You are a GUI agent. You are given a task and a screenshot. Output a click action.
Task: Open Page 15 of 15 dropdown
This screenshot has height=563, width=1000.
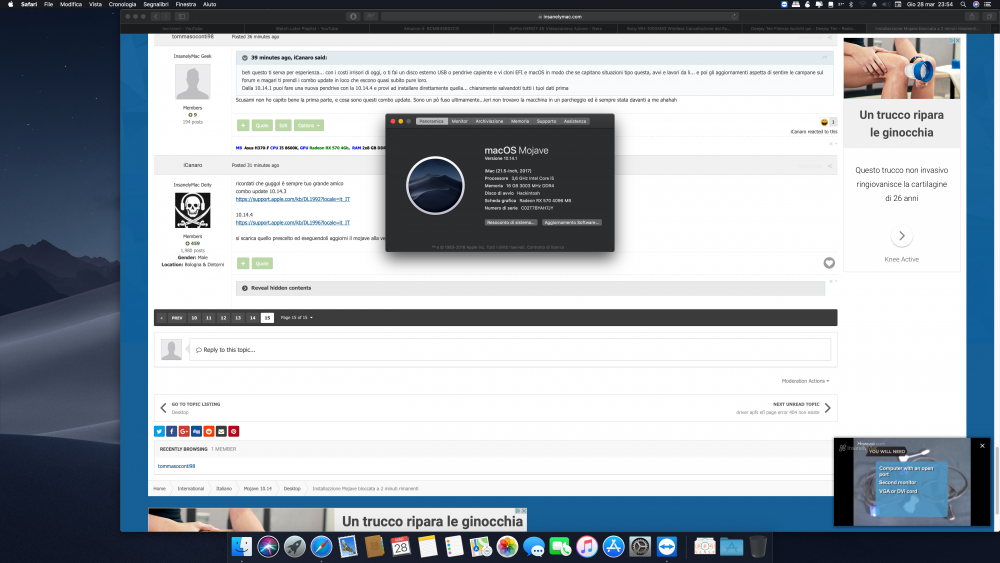click(x=297, y=318)
